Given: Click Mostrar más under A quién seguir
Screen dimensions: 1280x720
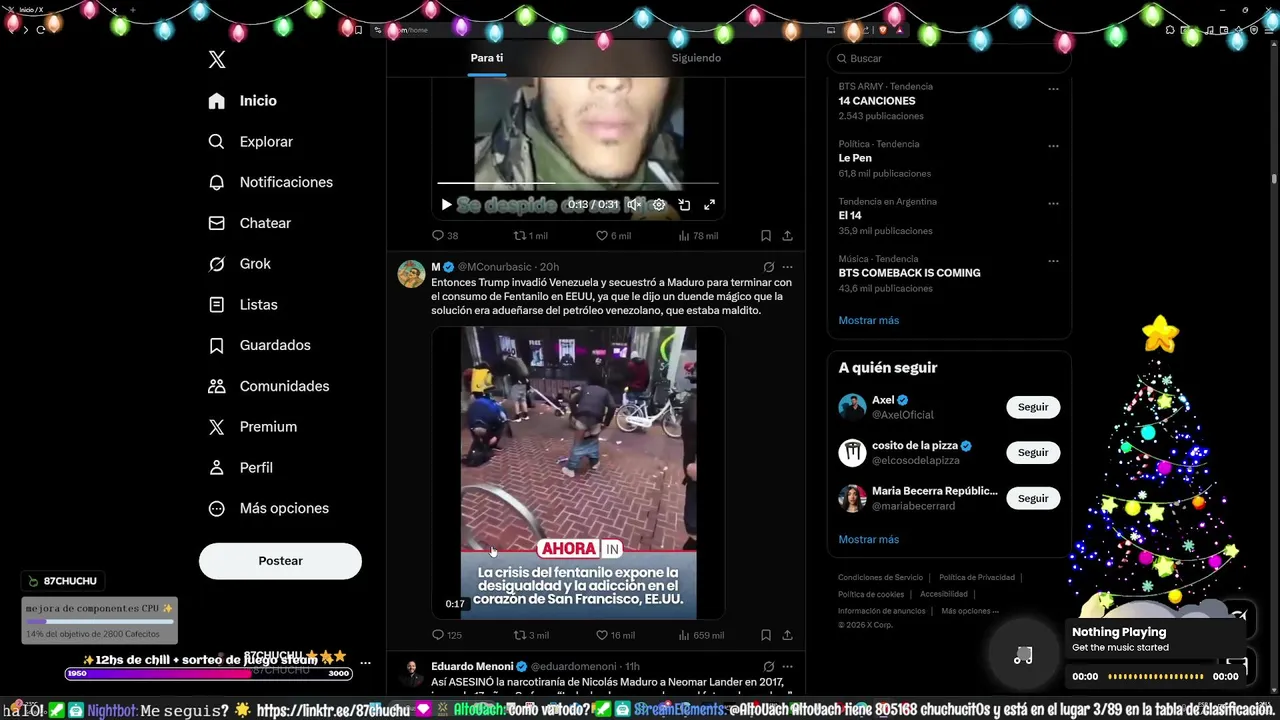Looking at the screenshot, I should 868,540.
